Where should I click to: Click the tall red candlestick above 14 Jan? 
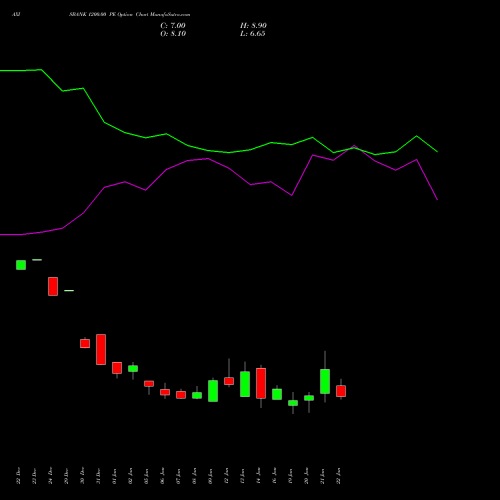(x=261, y=383)
